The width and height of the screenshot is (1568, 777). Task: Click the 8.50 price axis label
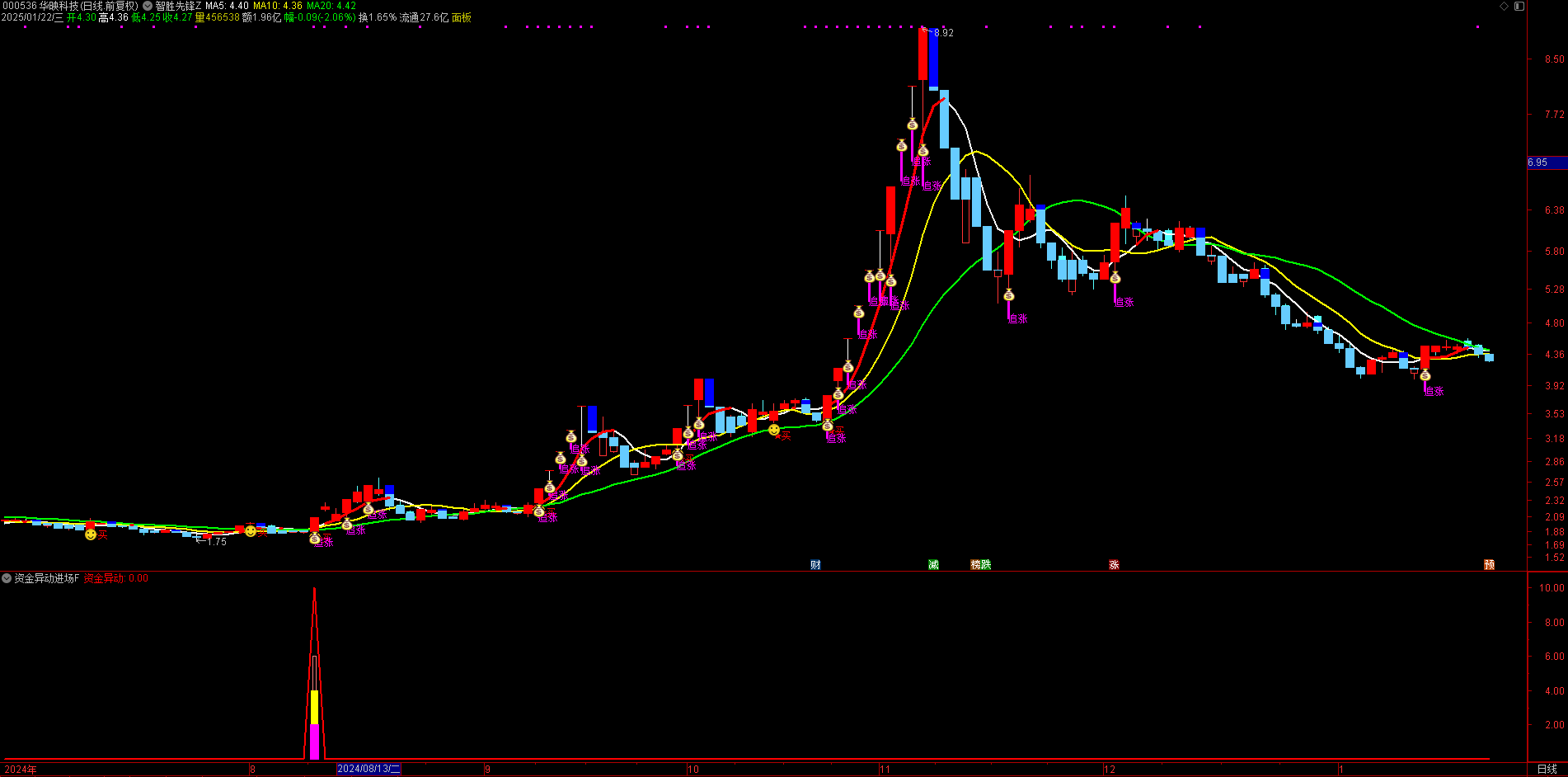click(x=1555, y=59)
